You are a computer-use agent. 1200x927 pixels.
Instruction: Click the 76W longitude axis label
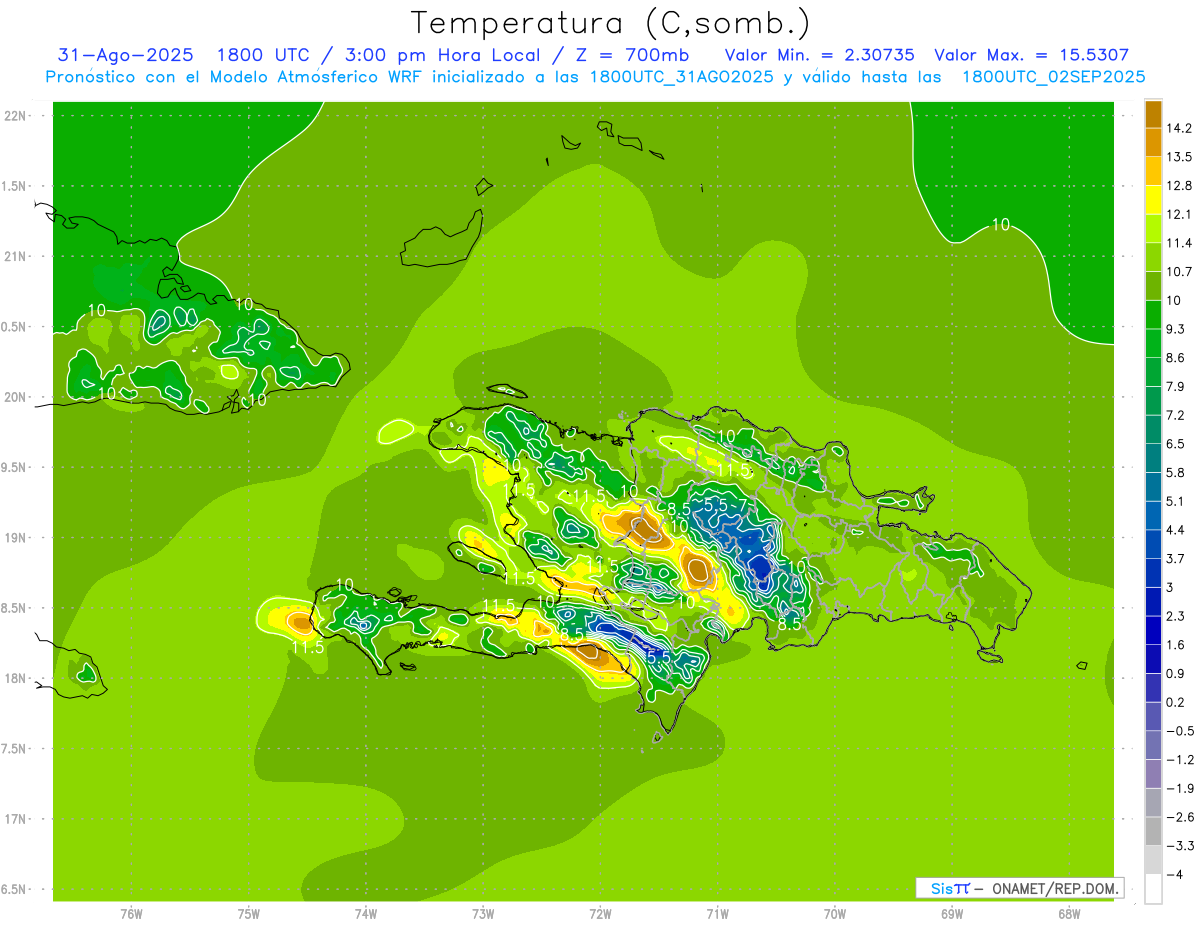(x=131, y=913)
